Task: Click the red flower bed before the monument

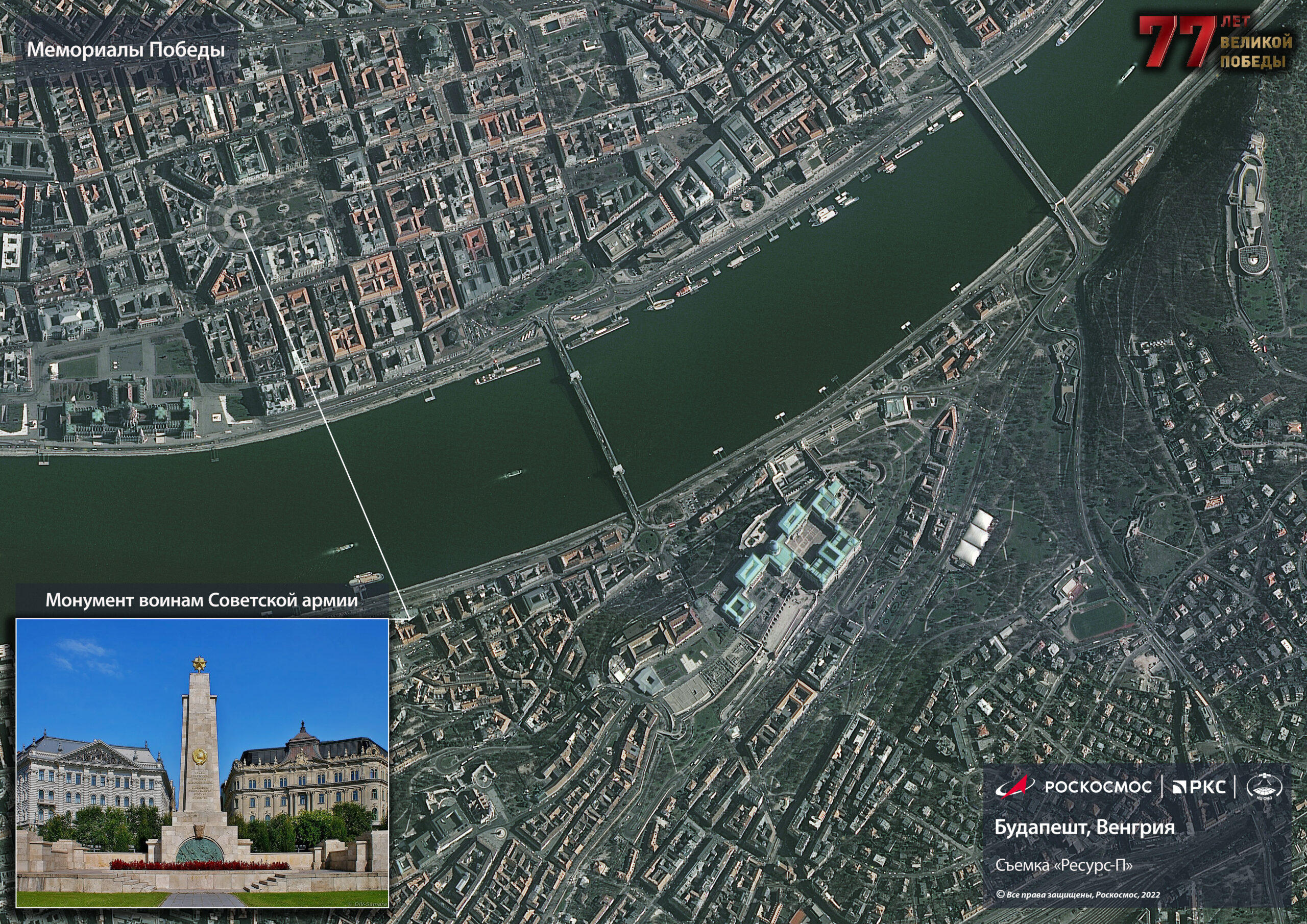Action: pyautogui.click(x=199, y=865)
